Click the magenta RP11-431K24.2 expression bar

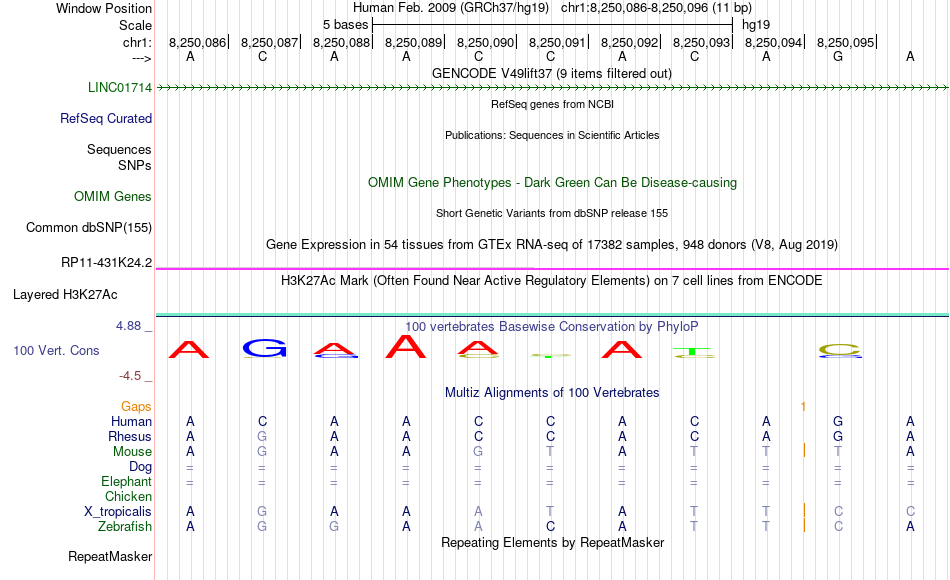552,268
